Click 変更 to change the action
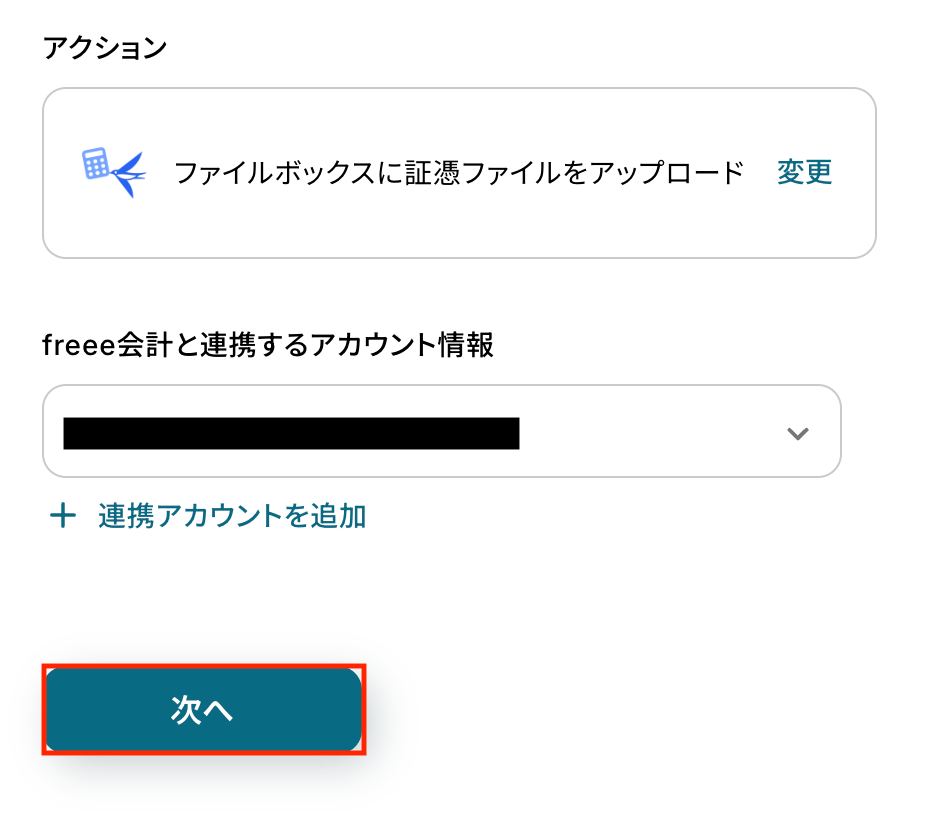This screenshot has width=952, height=818. pos(804,173)
